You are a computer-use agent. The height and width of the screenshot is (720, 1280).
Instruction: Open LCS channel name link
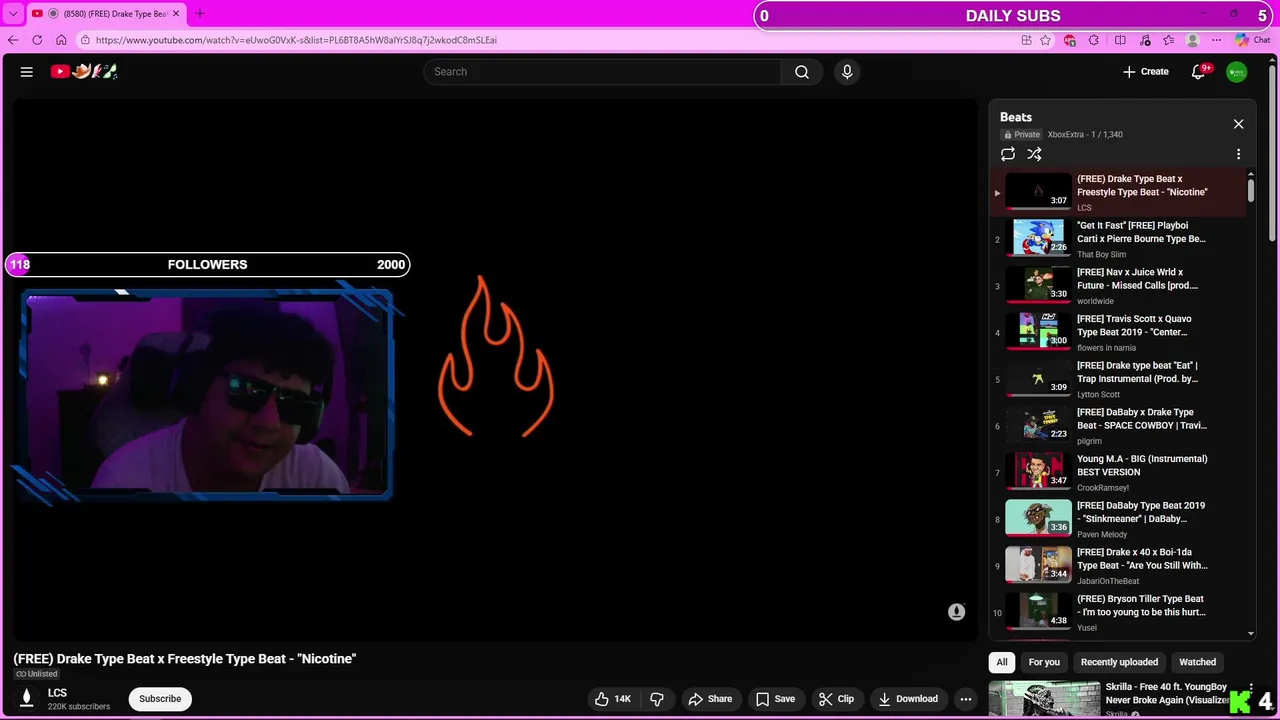57,693
